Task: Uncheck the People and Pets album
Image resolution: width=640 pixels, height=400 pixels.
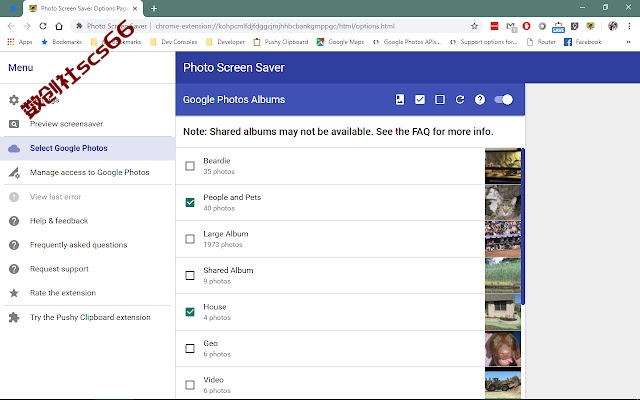Action: [x=190, y=202]
